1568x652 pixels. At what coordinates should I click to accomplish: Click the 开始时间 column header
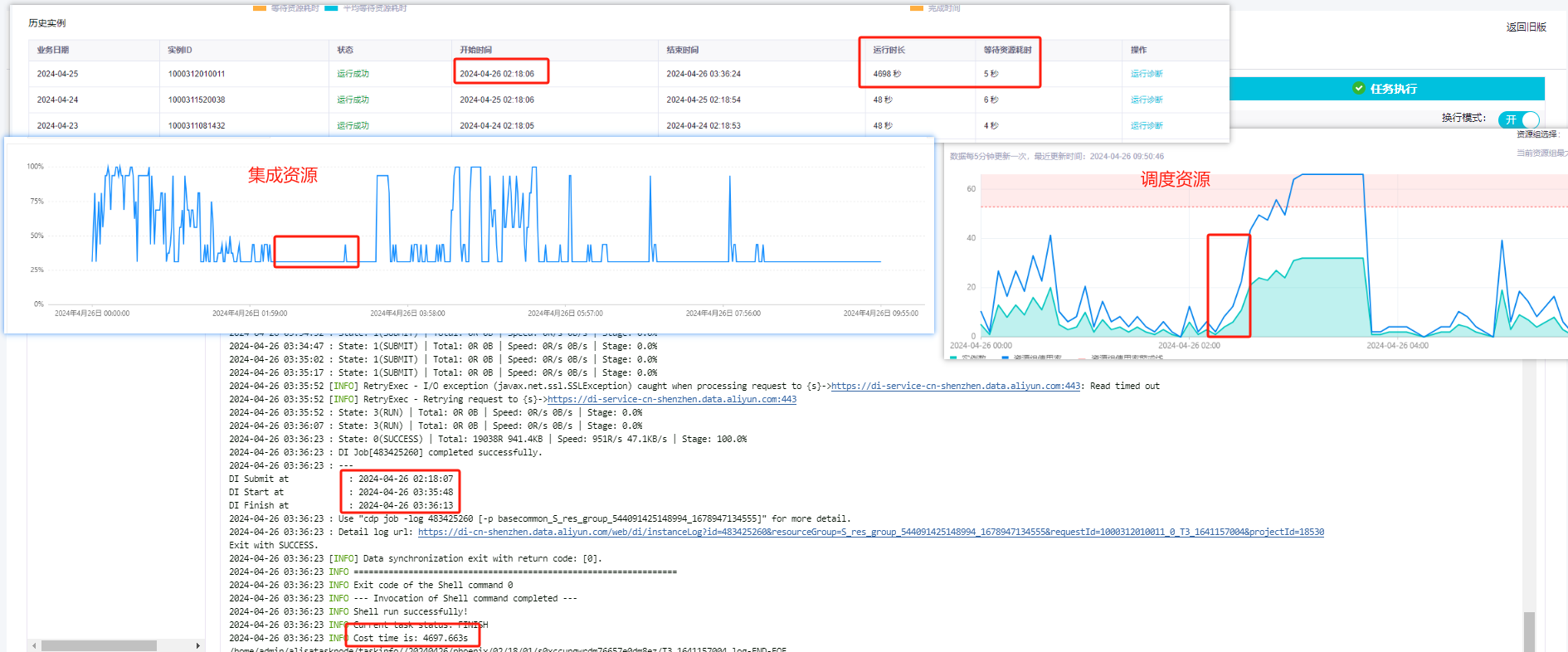pyautogui.click(x=476, y=50)
